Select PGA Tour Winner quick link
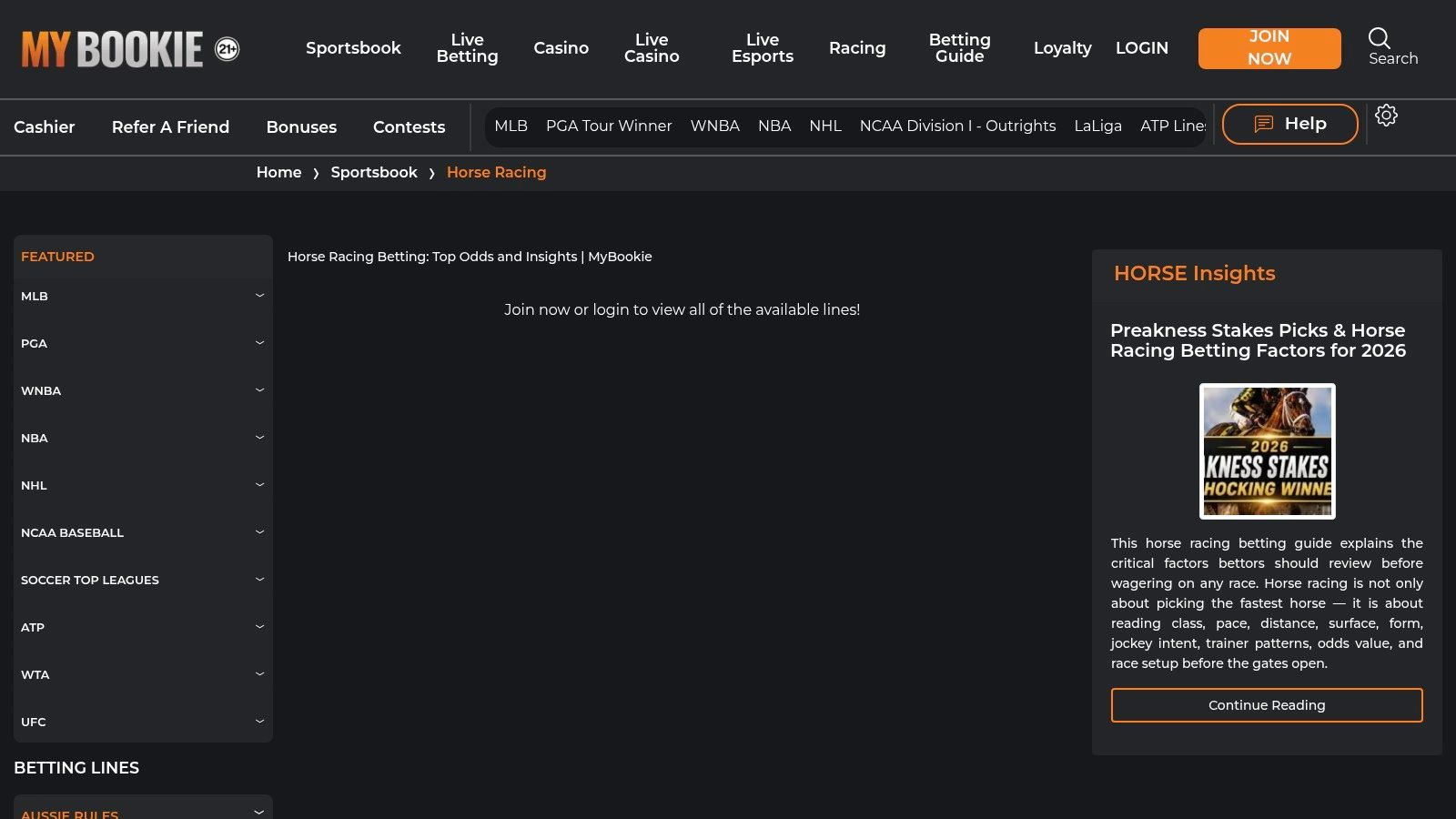This screenshot has width=1456, height=819. [x=609, y=126]
